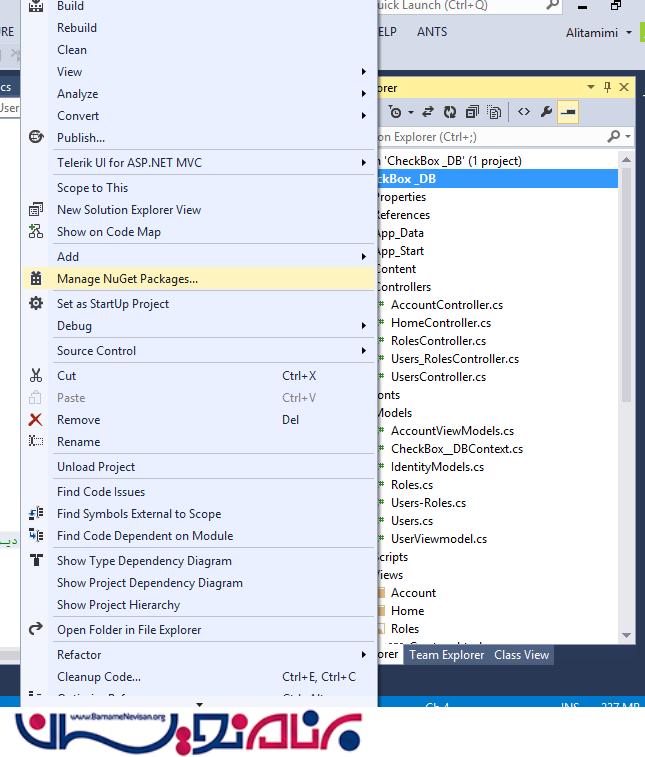Toggle auto-hide pin on Solution Explorer
The width and height of the screenshot is (645, 757).
(x=607, y=88)
